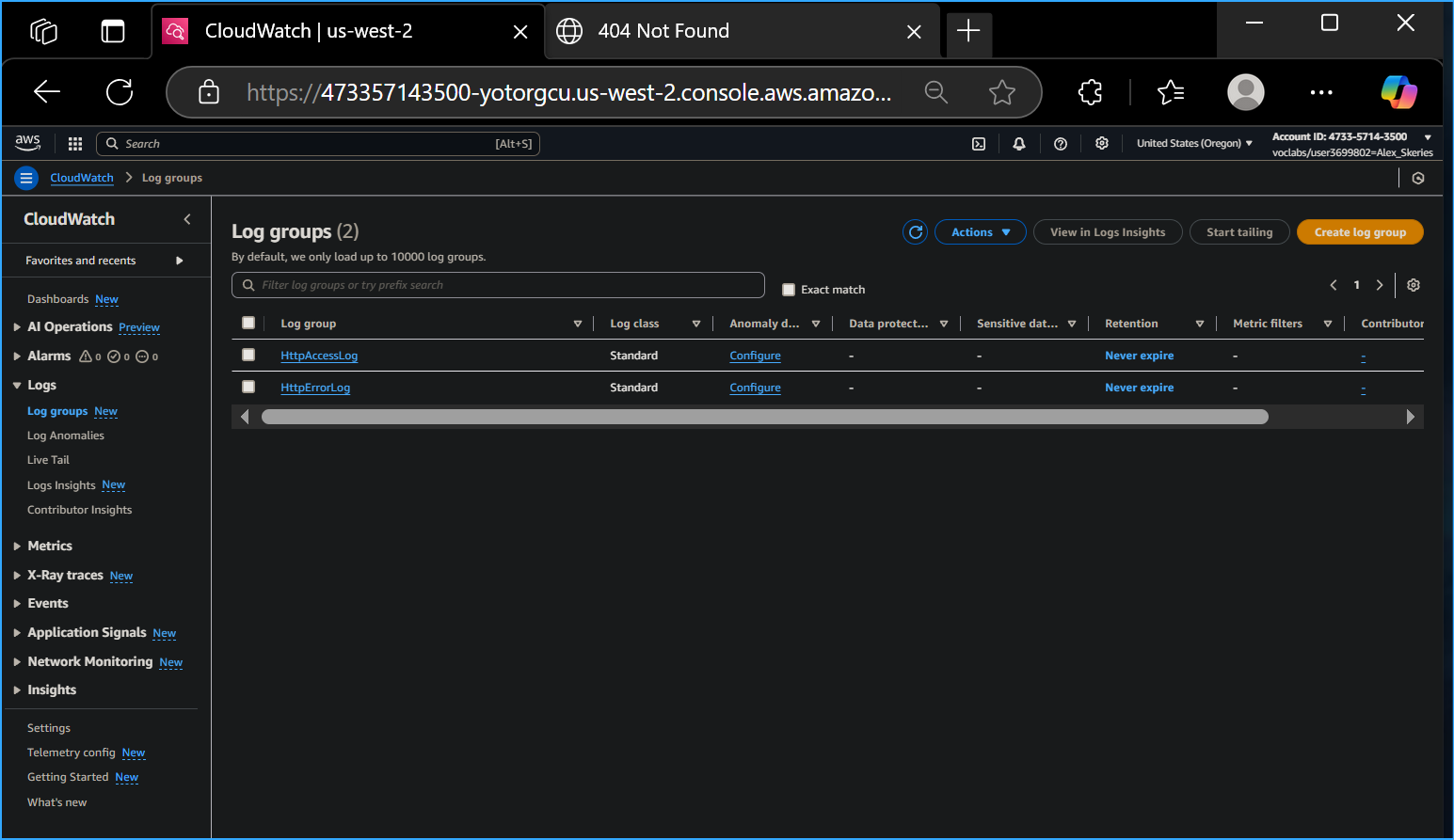Viewport: 1454px width, 840px height.
Task: Open the HttpErrorLog log group
Action: [x=315, y=387]
